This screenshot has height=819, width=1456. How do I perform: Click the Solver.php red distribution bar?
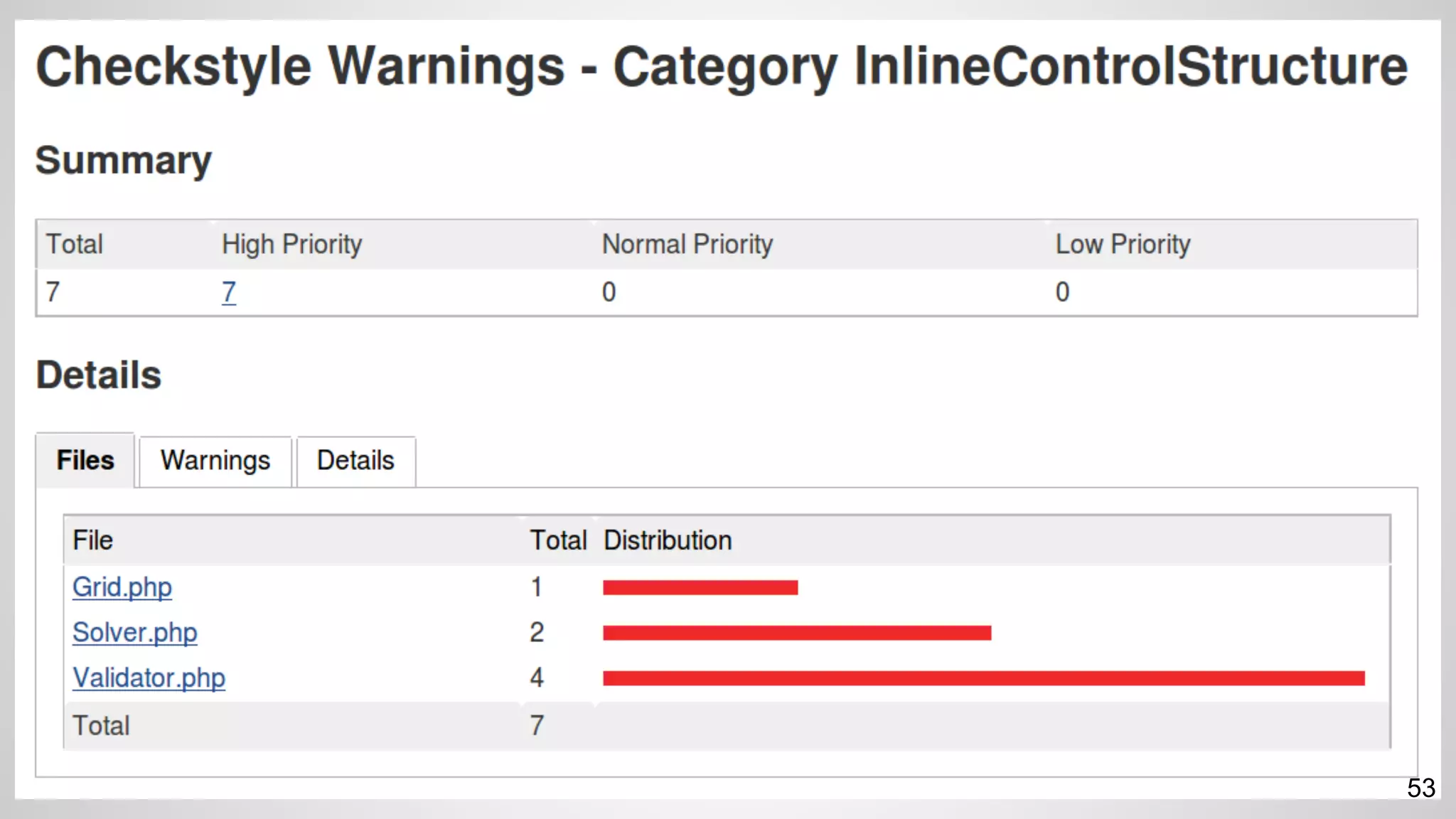(x=796, y=633)
